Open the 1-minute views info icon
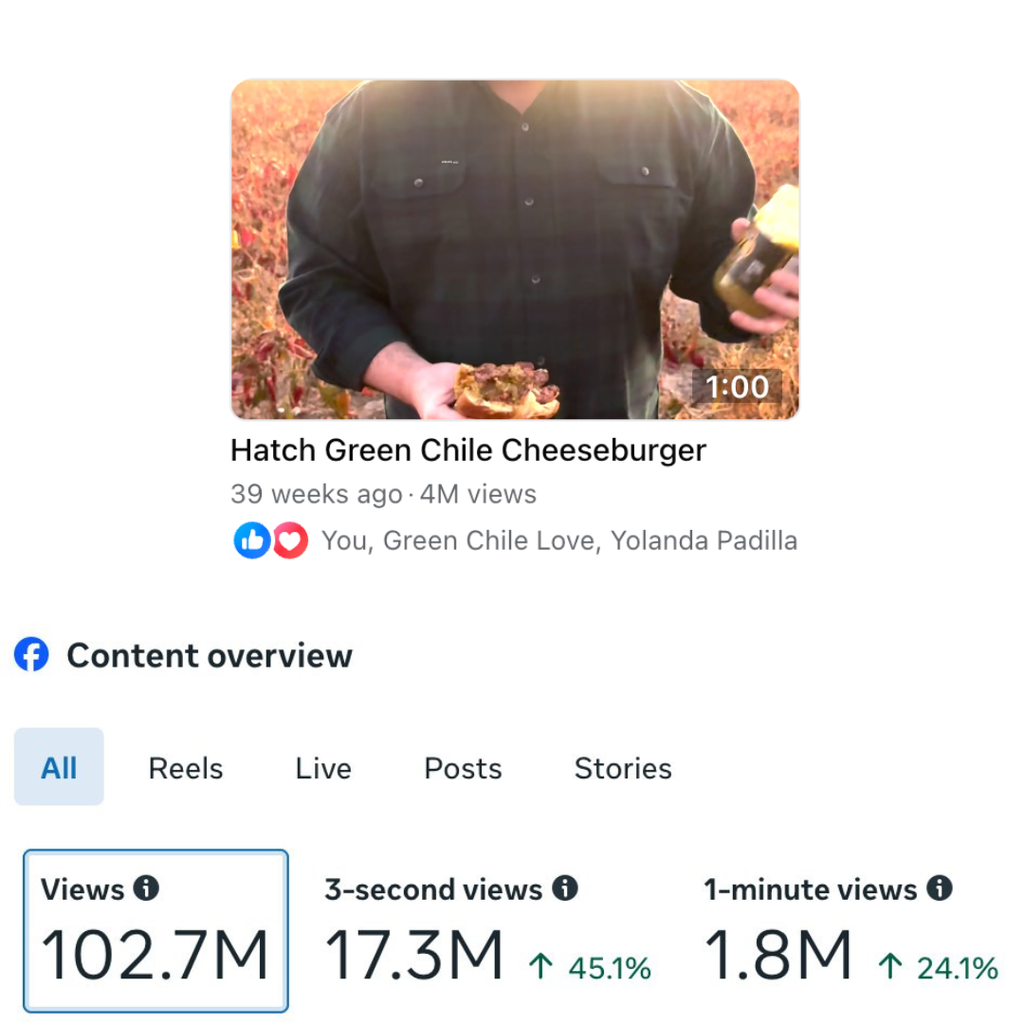Screen dimensions: 1024x1024 point(939,888)
